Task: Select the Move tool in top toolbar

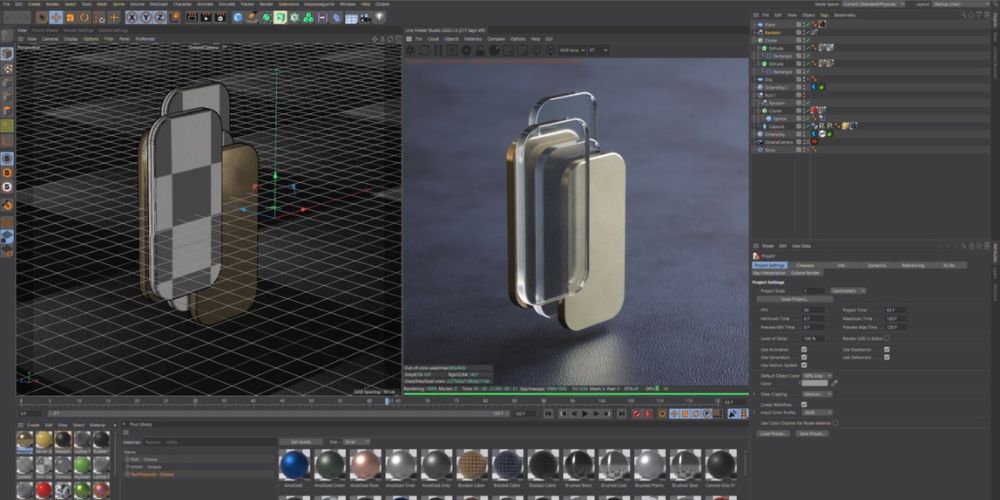Action: [x=56, y=17]
